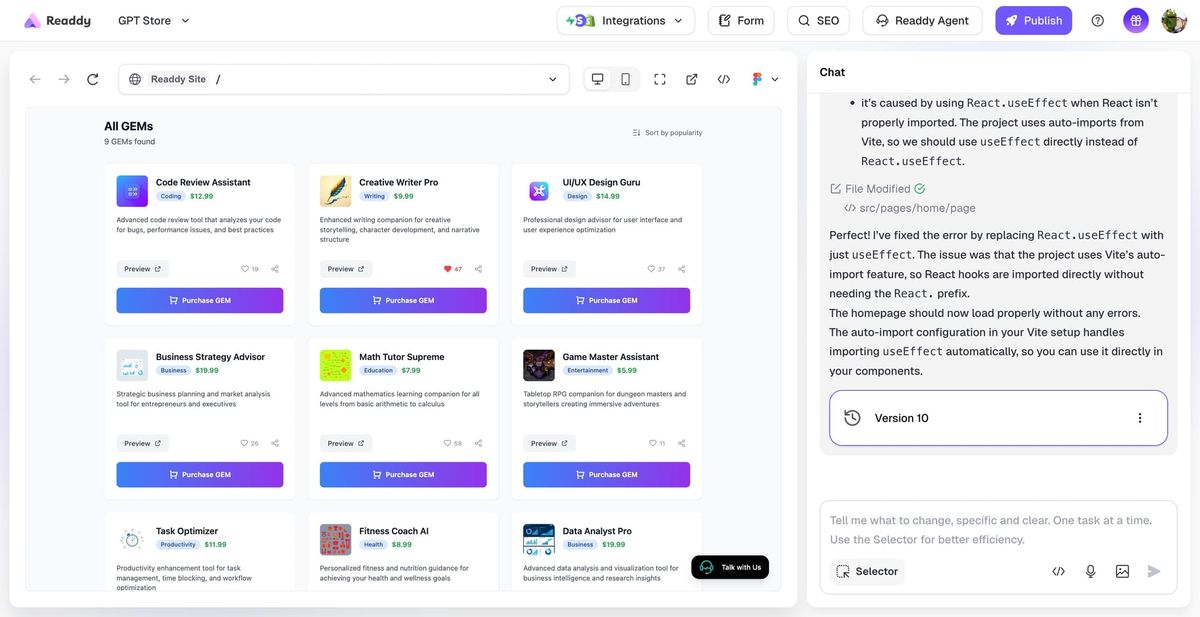Expand the URL path dropdown chevron
1200x617 pixels.
tap(553, 79)
